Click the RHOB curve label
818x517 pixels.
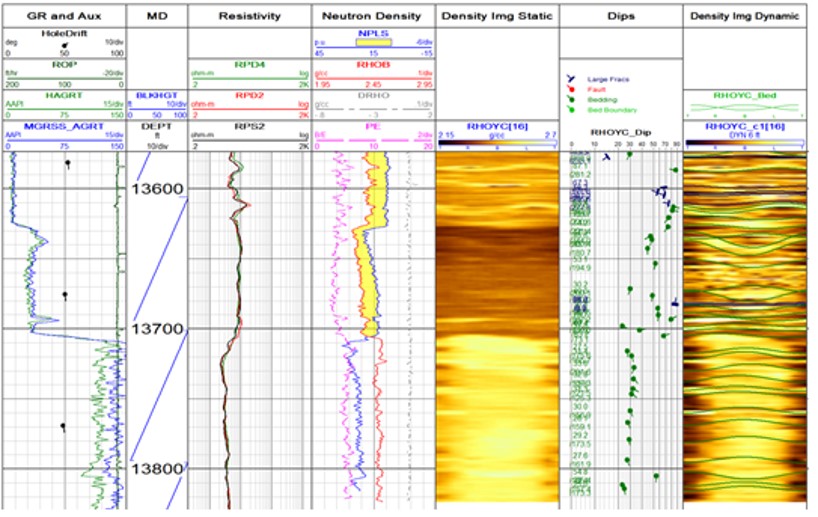click(375, 64)
